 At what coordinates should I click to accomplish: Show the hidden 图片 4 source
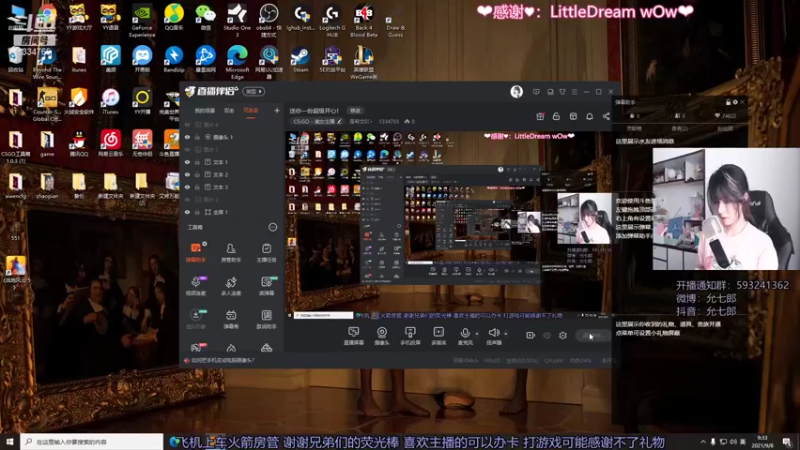point(187,124)
